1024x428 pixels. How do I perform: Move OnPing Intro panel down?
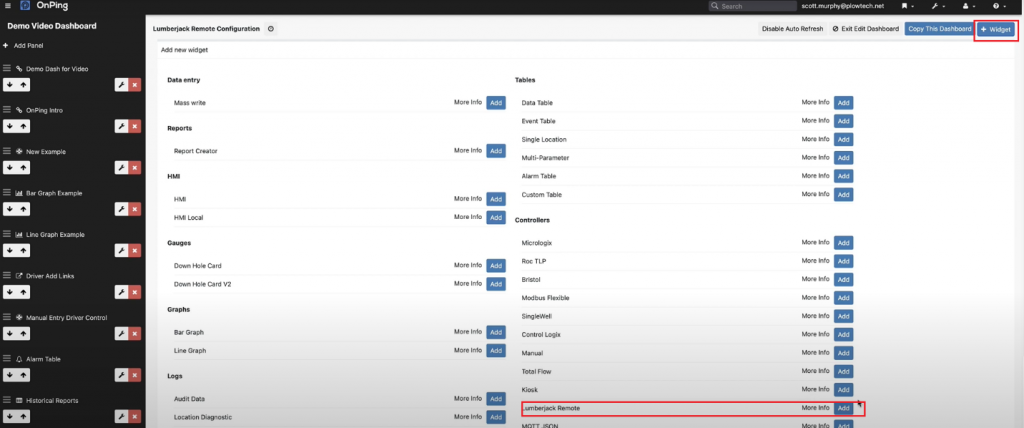pos(10,126)
